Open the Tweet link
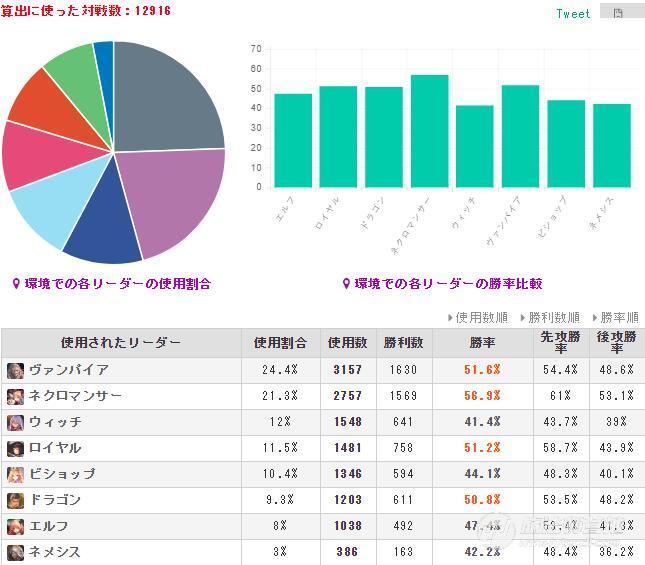This screenshot has height=565, width=645. 573,13
